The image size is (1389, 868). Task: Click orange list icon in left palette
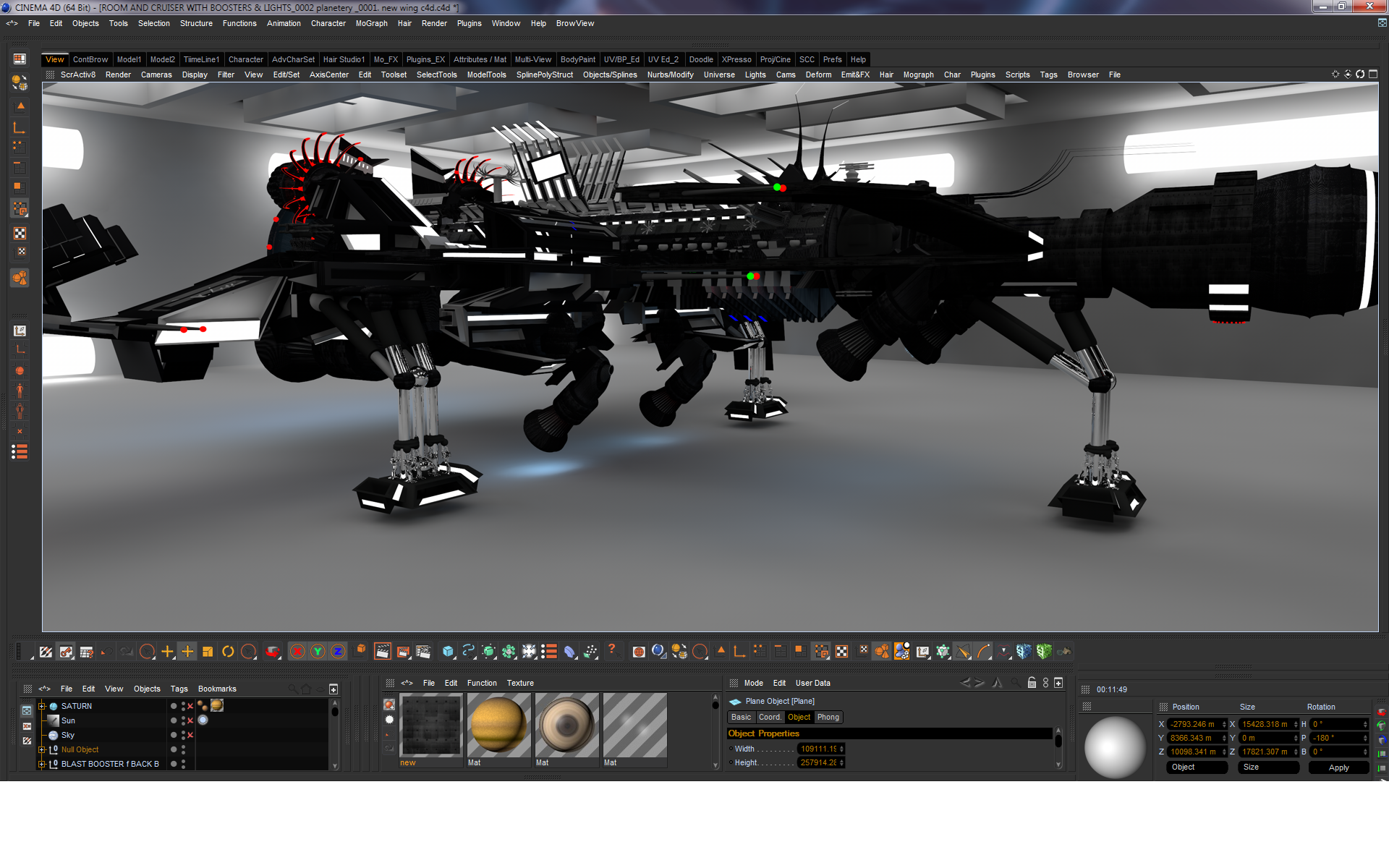point(20,451)
